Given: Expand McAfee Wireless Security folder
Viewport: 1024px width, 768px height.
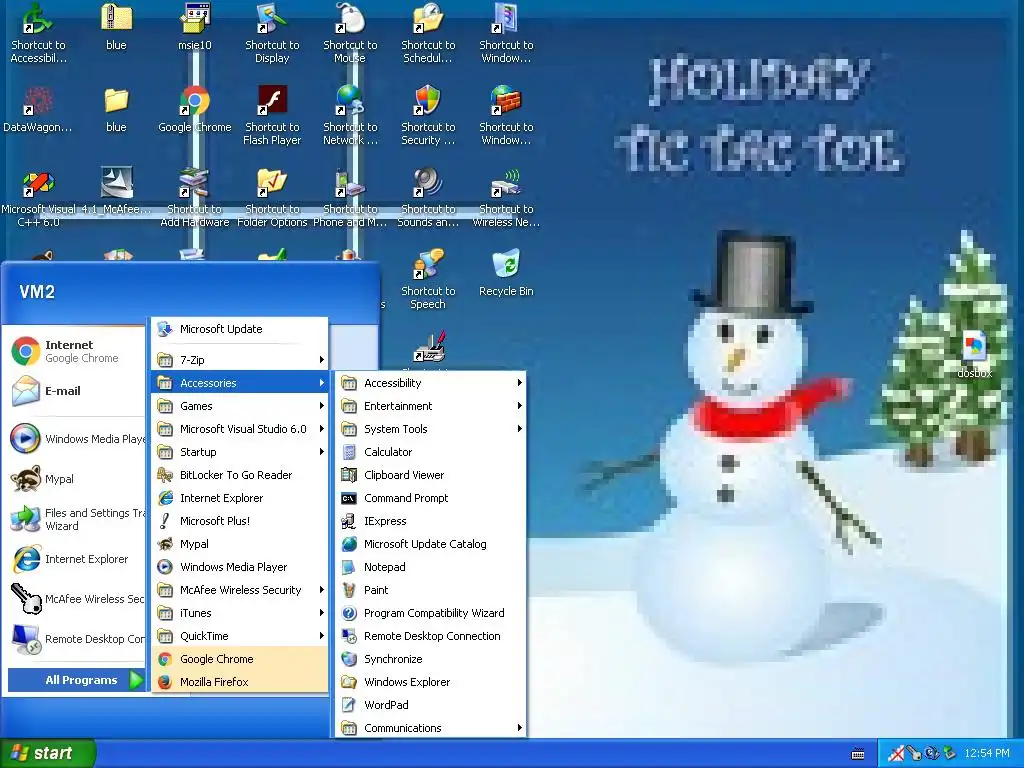Looking at the screenshot, I should 240,590.
